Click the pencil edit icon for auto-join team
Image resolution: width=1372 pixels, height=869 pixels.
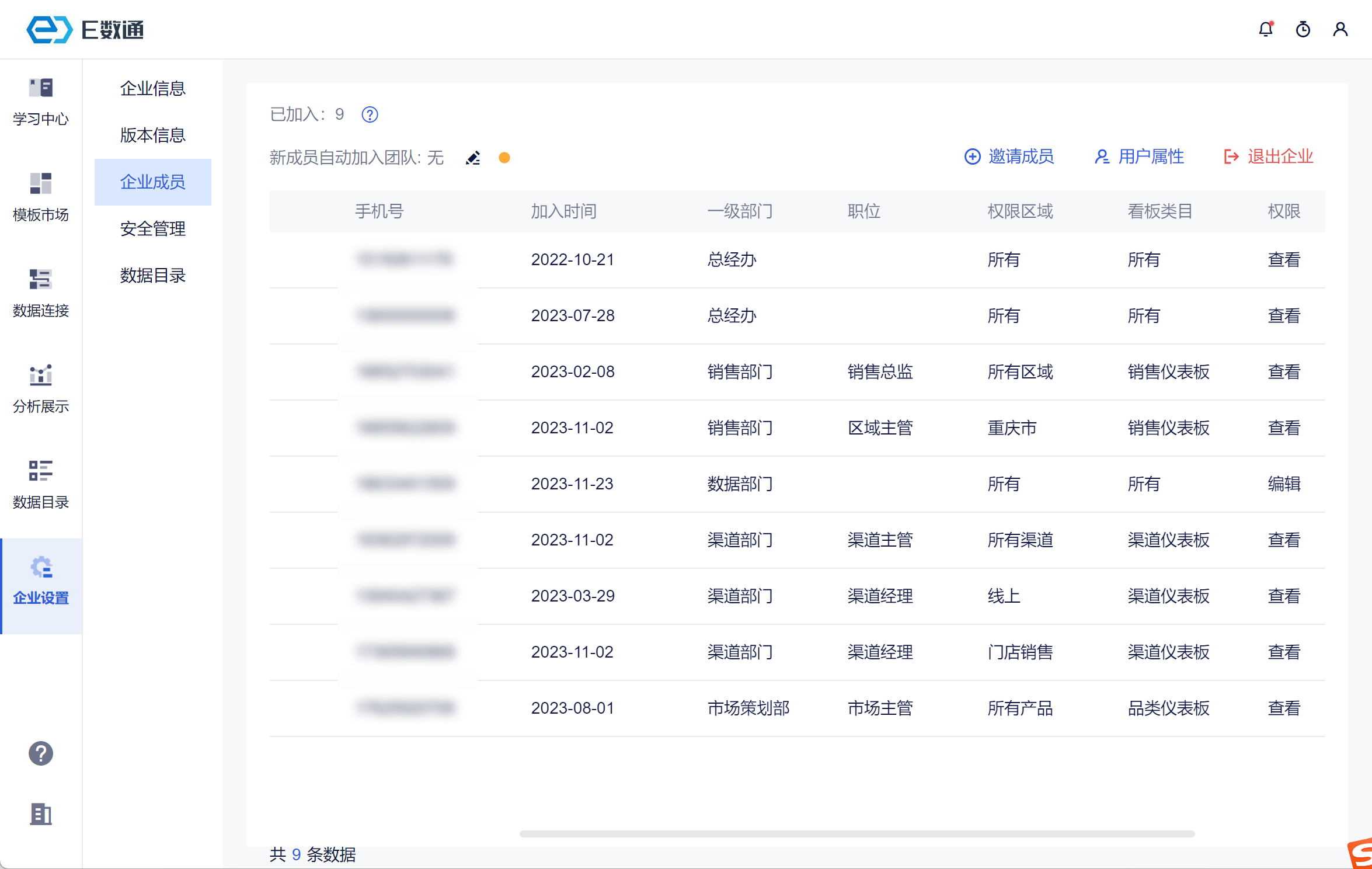point(473,158)
